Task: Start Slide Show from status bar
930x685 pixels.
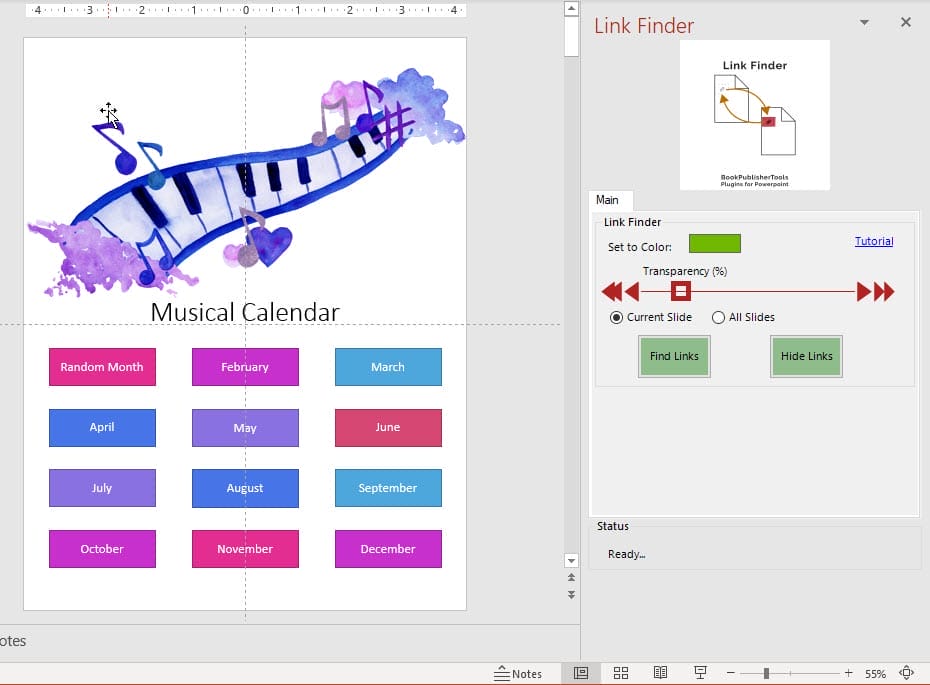Action: 701,673
